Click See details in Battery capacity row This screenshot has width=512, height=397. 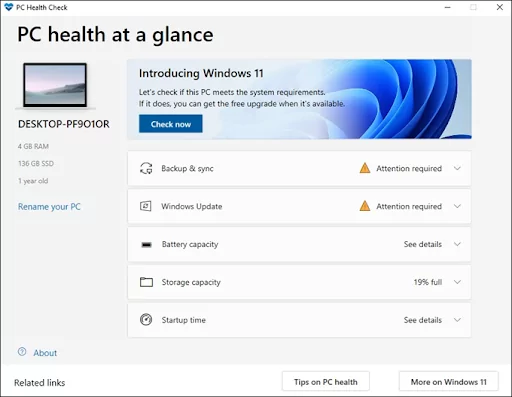pos(423,244)
